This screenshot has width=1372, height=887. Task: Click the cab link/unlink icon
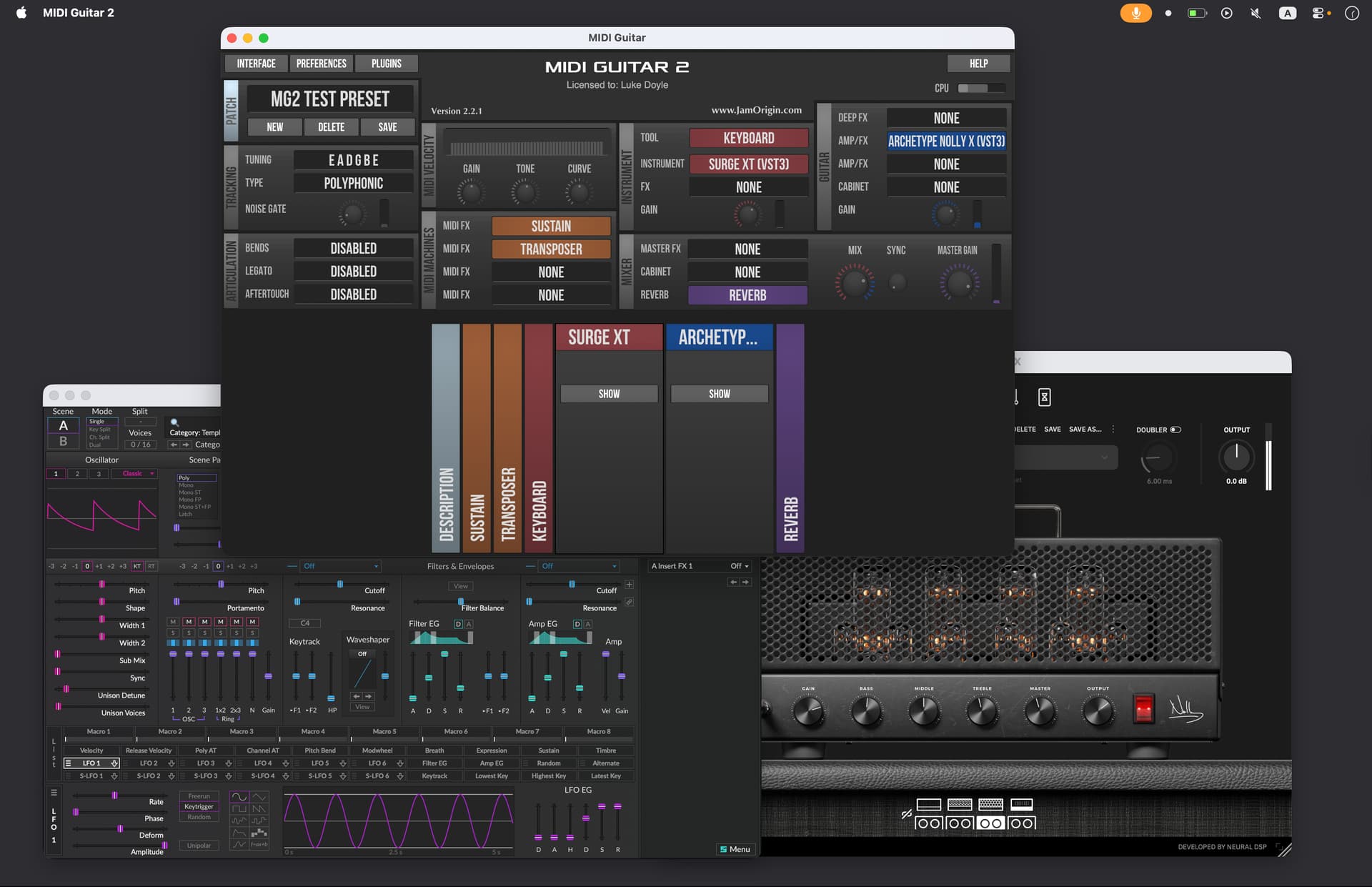pyautogui.click(x=906, y=814)
